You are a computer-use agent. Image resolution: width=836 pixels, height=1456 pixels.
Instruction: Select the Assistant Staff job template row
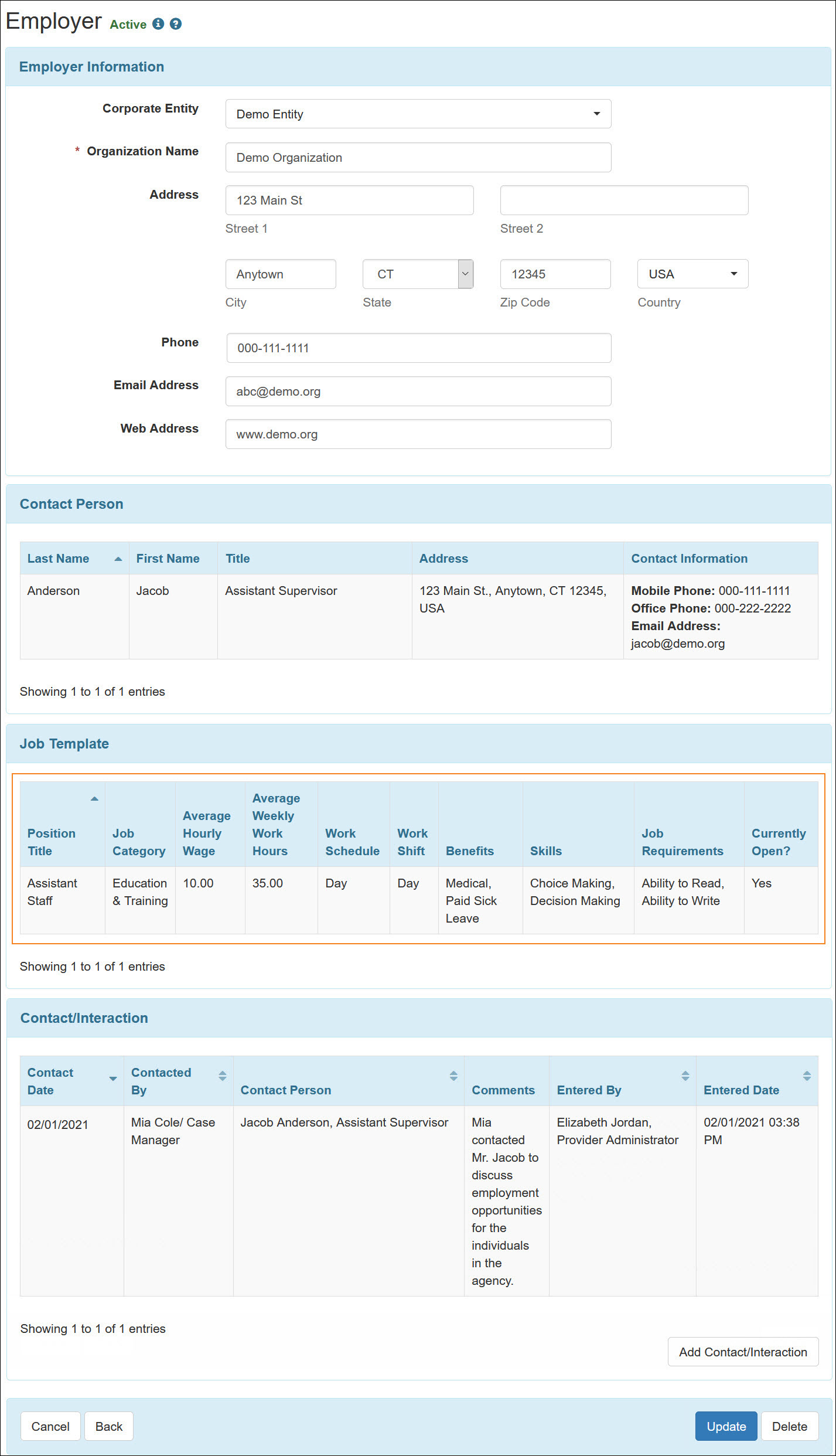pos(52,892)
